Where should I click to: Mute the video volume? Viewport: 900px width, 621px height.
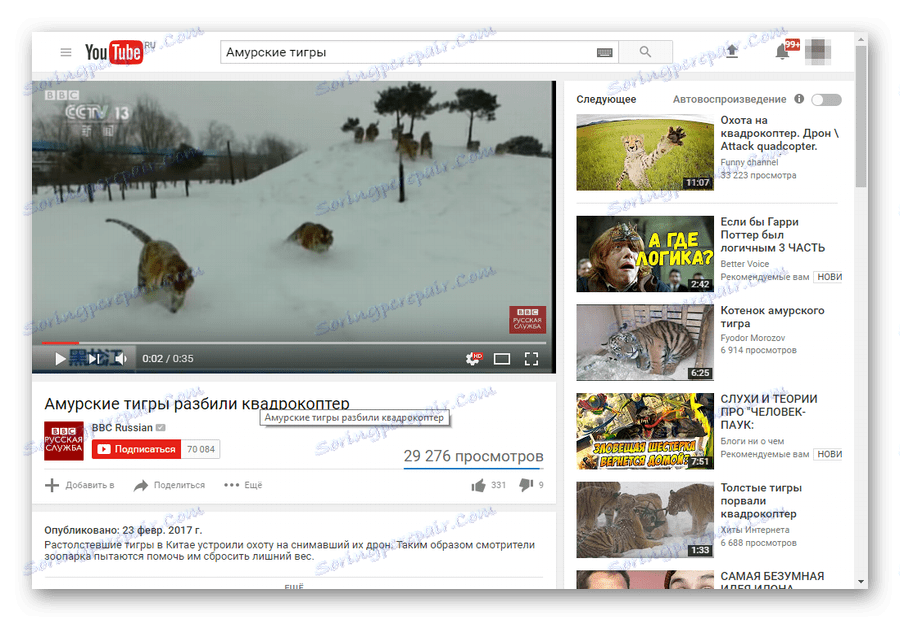coord(121,359)
